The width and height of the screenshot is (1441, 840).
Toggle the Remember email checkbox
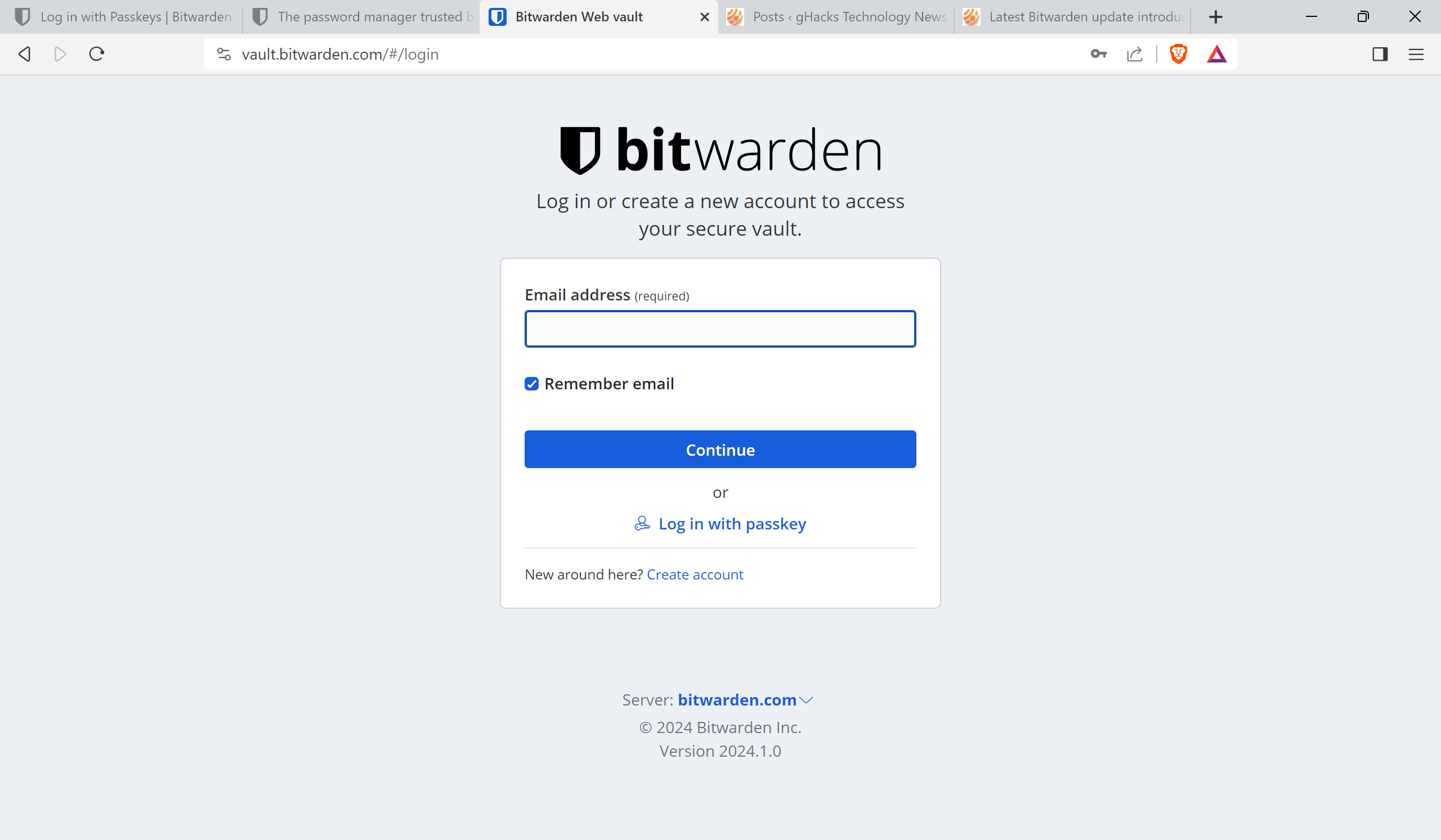pos(531,384)
